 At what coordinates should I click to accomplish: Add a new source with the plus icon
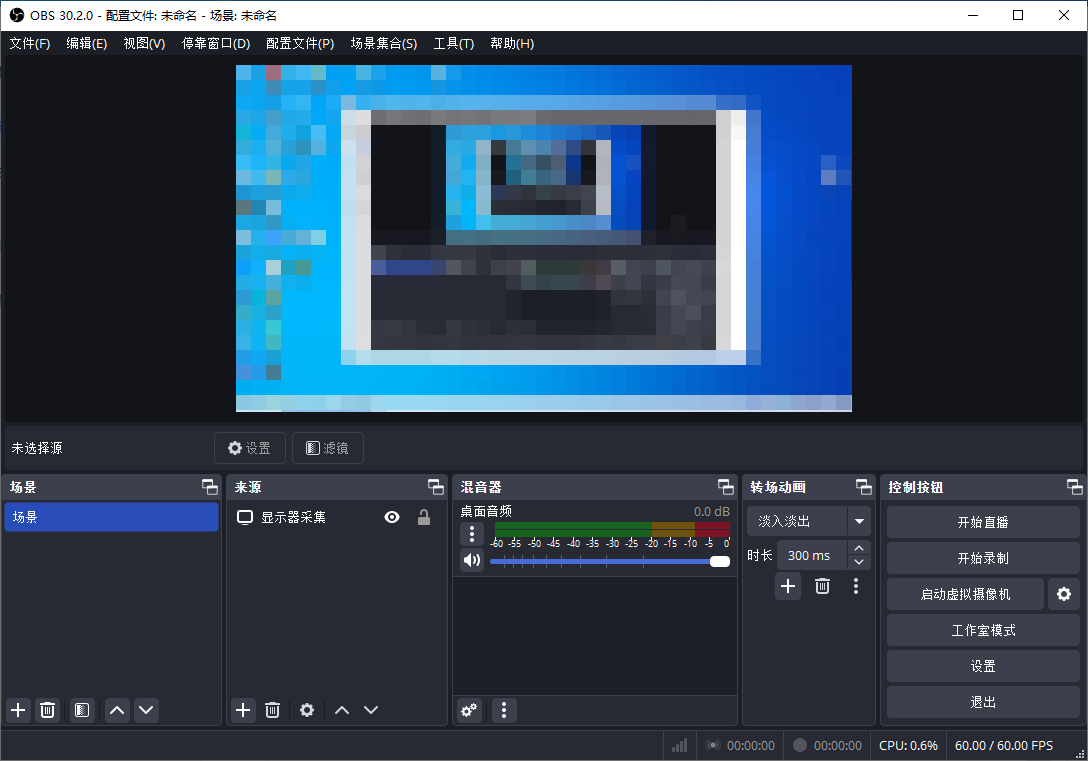coord(243,710)
